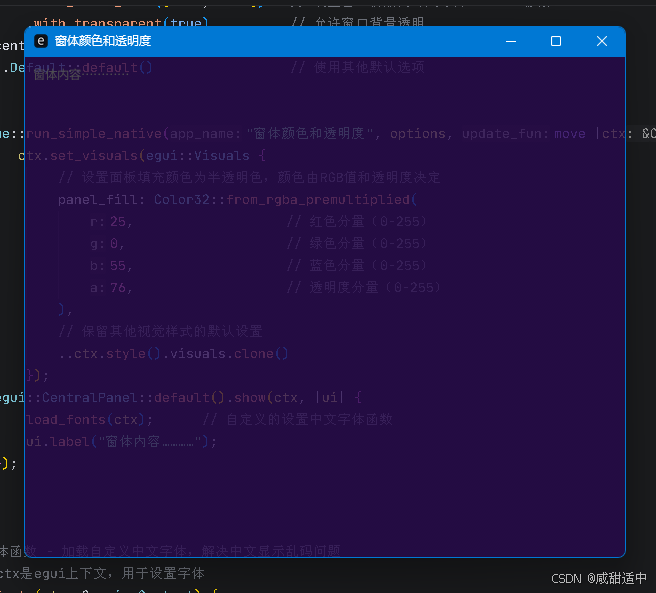Click the 允许窗口背景透明 comment above the window
The width and height of the screenshot is (656, 593).
357,21
